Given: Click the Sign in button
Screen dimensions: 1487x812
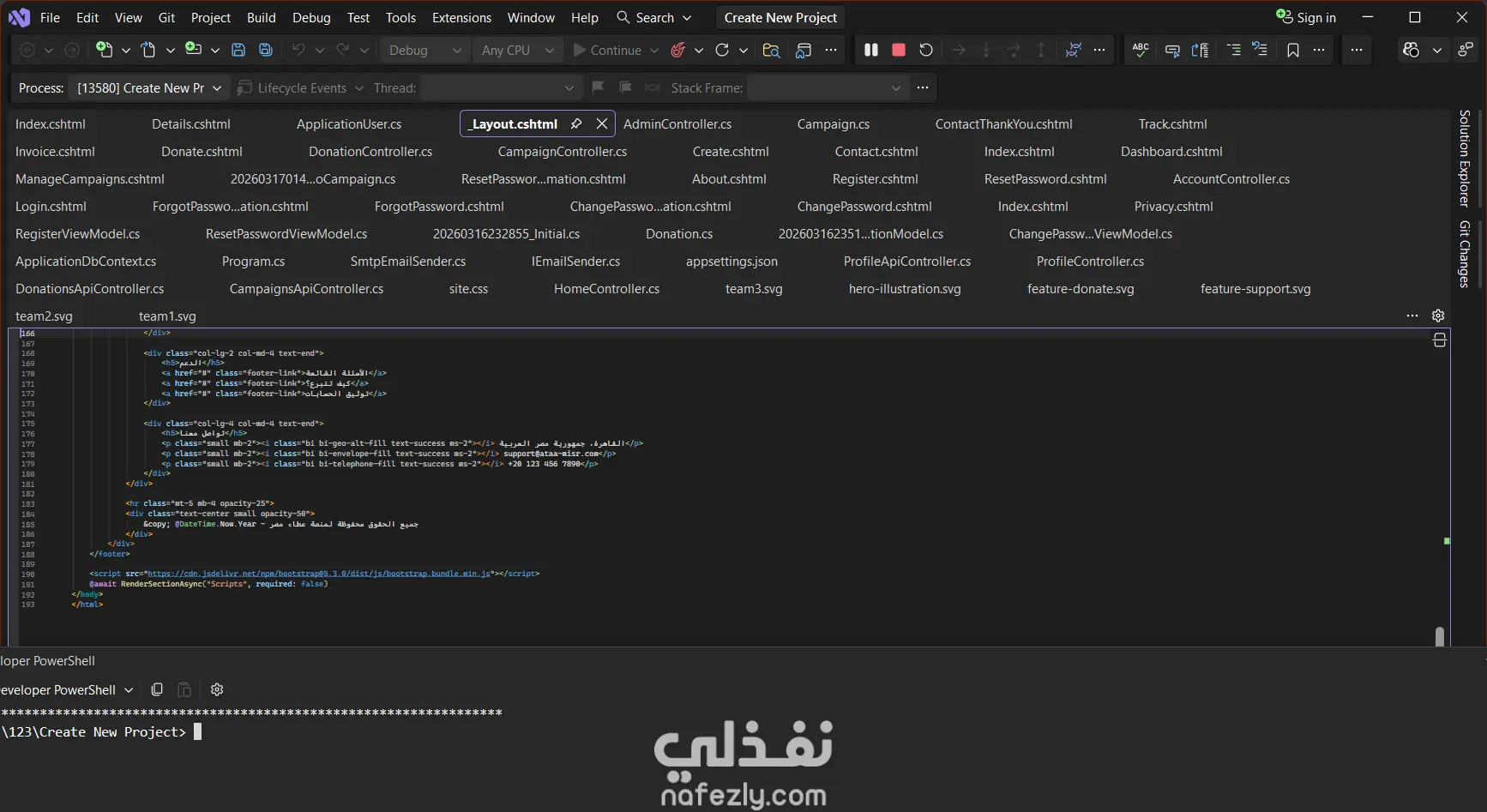Looking at the screenshot, I should (x=1306, y=17).
